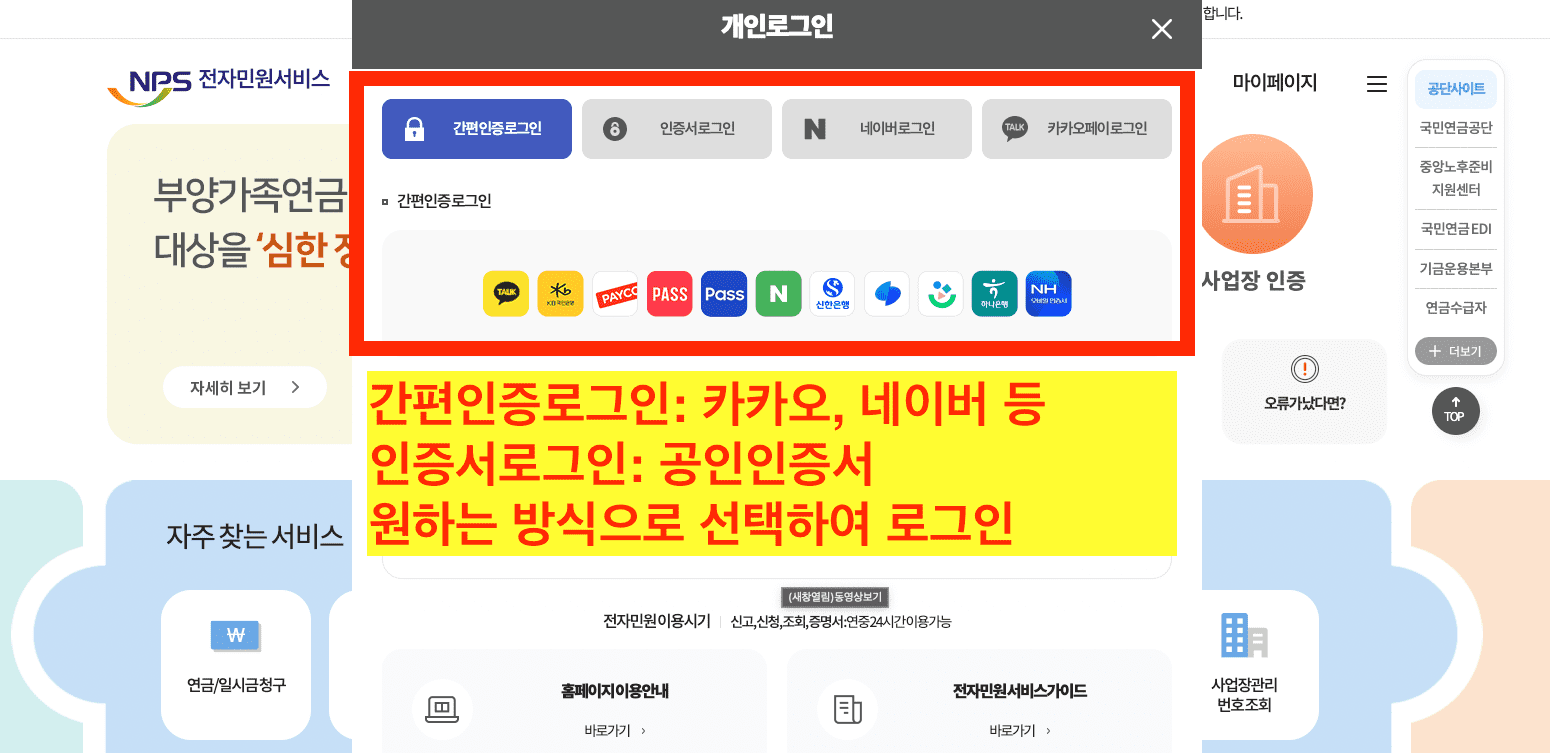Expand the side panel with 더보기
This screenshot has width=1550, height=753.
point(1456,351)
